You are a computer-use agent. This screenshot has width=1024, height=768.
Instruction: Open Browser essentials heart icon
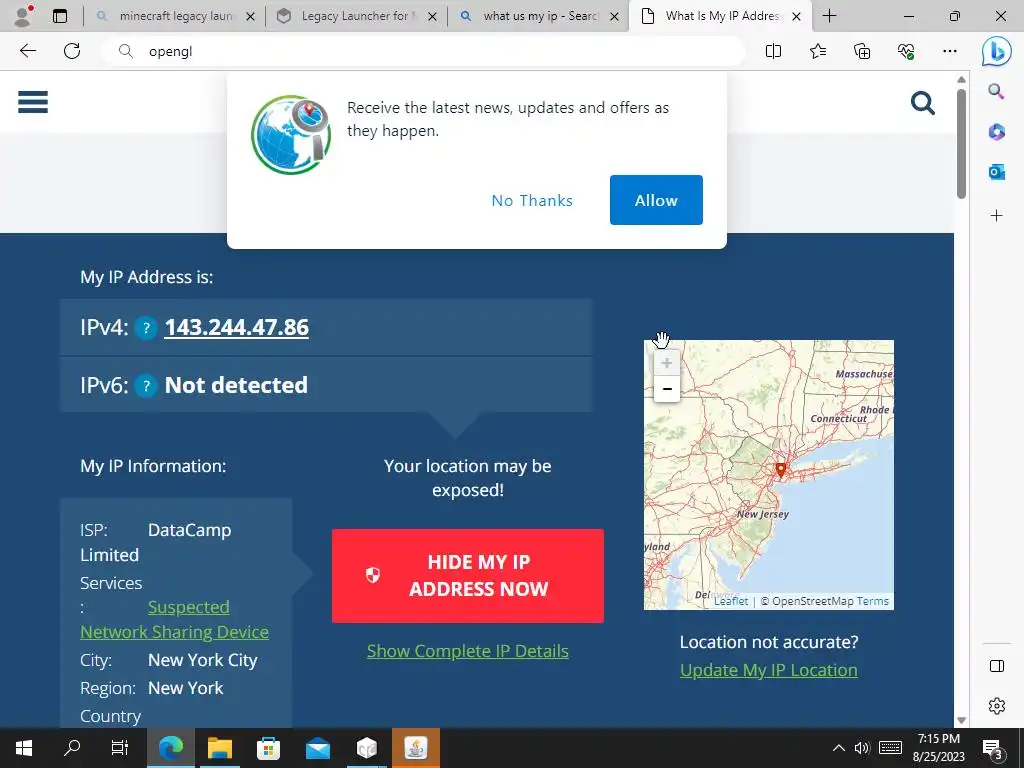tap(906, 51)
